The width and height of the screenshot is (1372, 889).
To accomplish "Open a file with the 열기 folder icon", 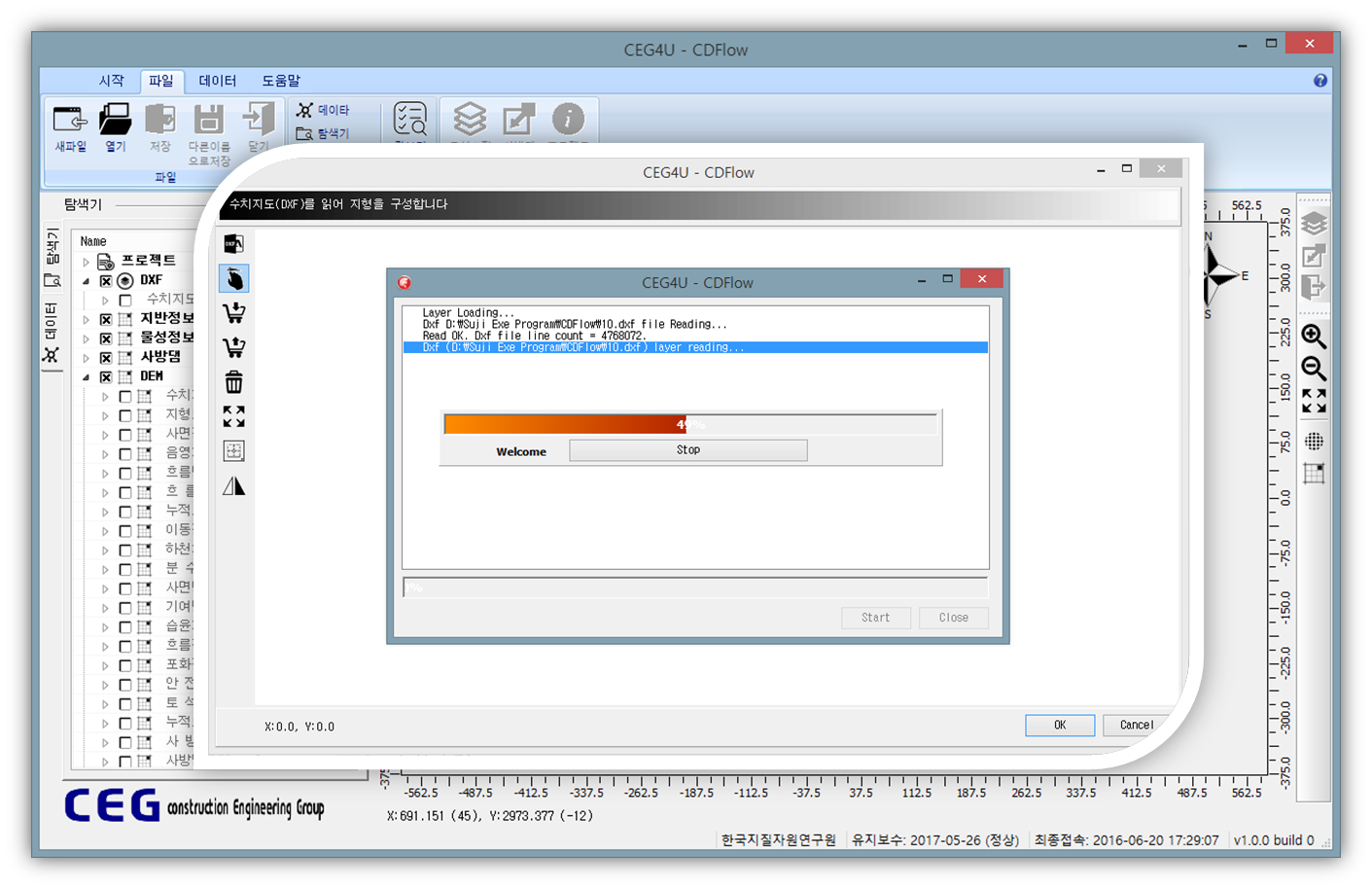I will pyautogui.click(x=115, y=121).
